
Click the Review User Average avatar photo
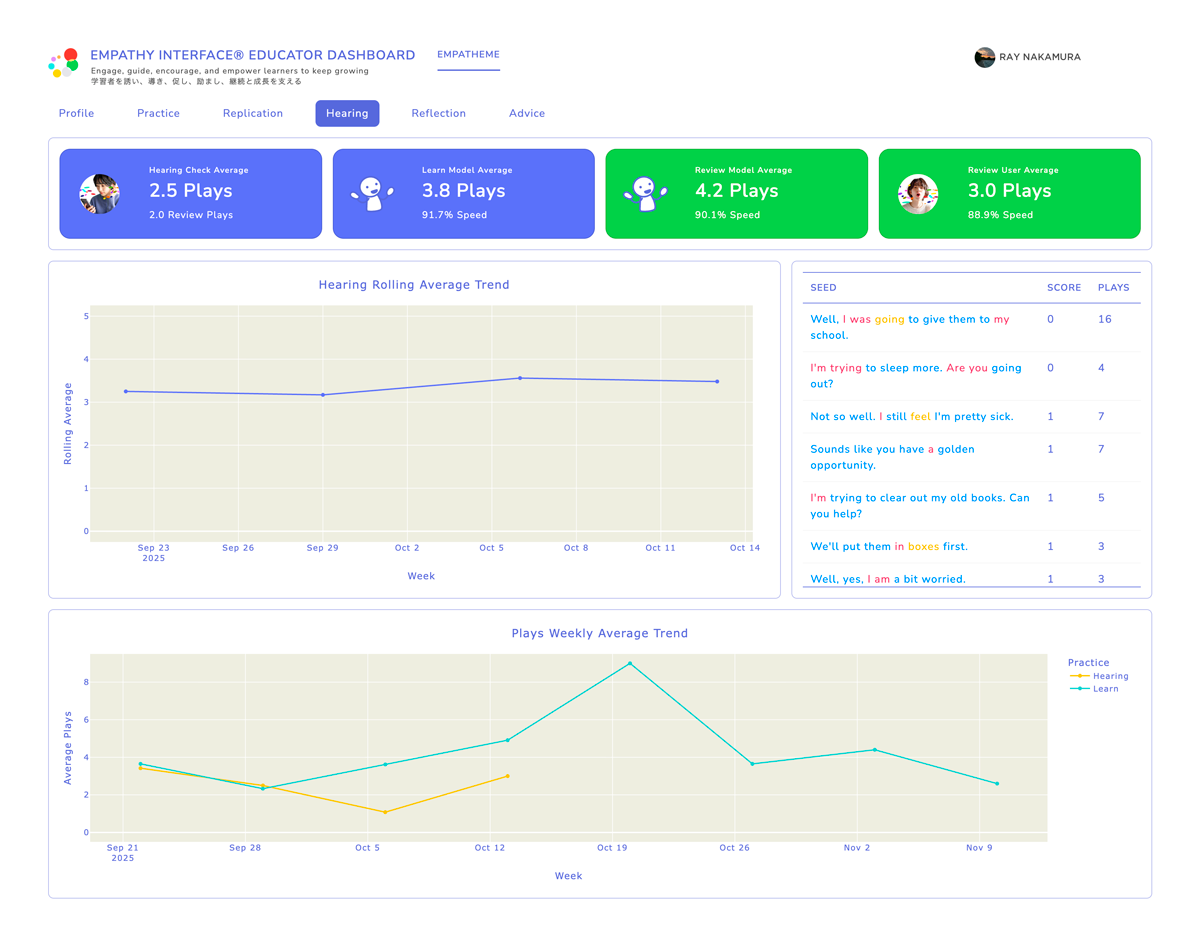coord(918,193)
